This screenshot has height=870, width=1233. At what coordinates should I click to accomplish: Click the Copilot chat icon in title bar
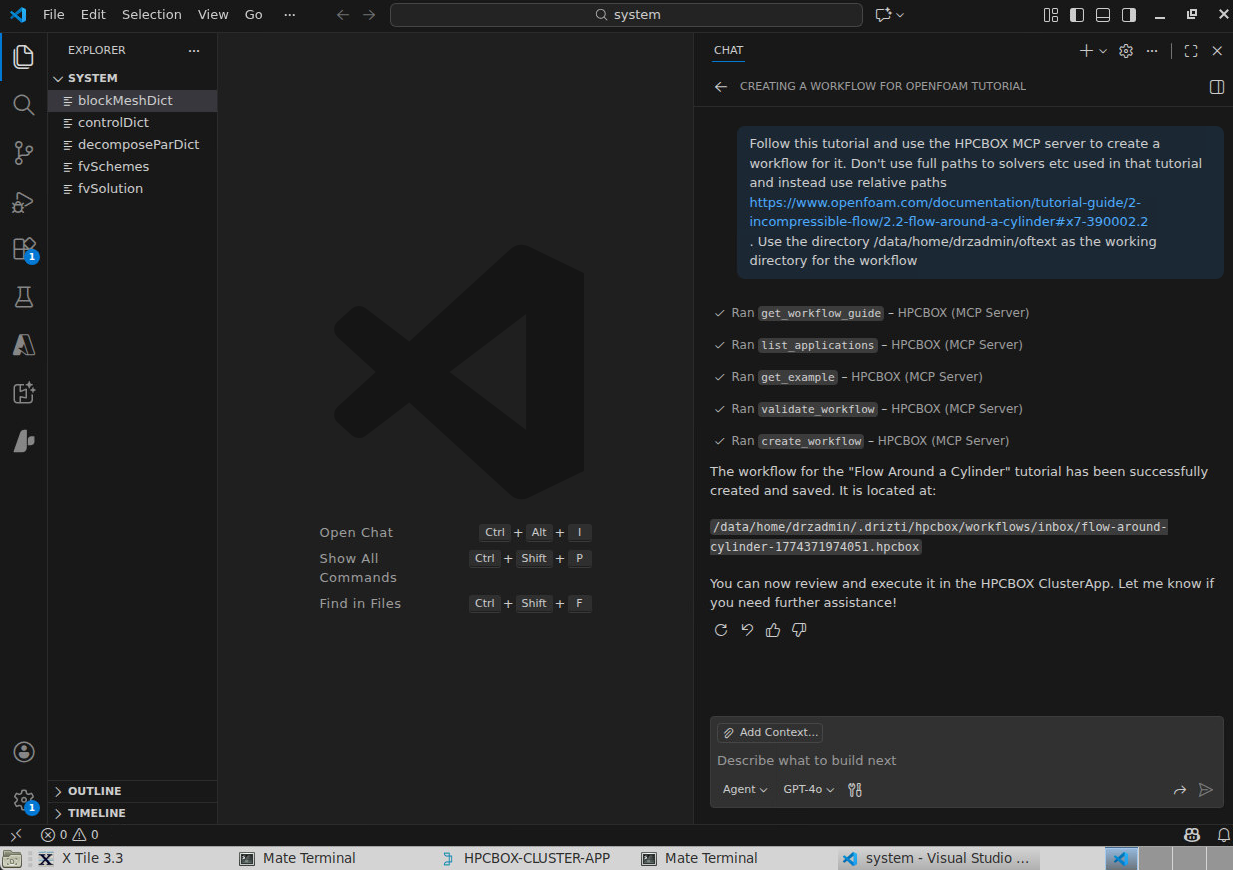[883, 15]
